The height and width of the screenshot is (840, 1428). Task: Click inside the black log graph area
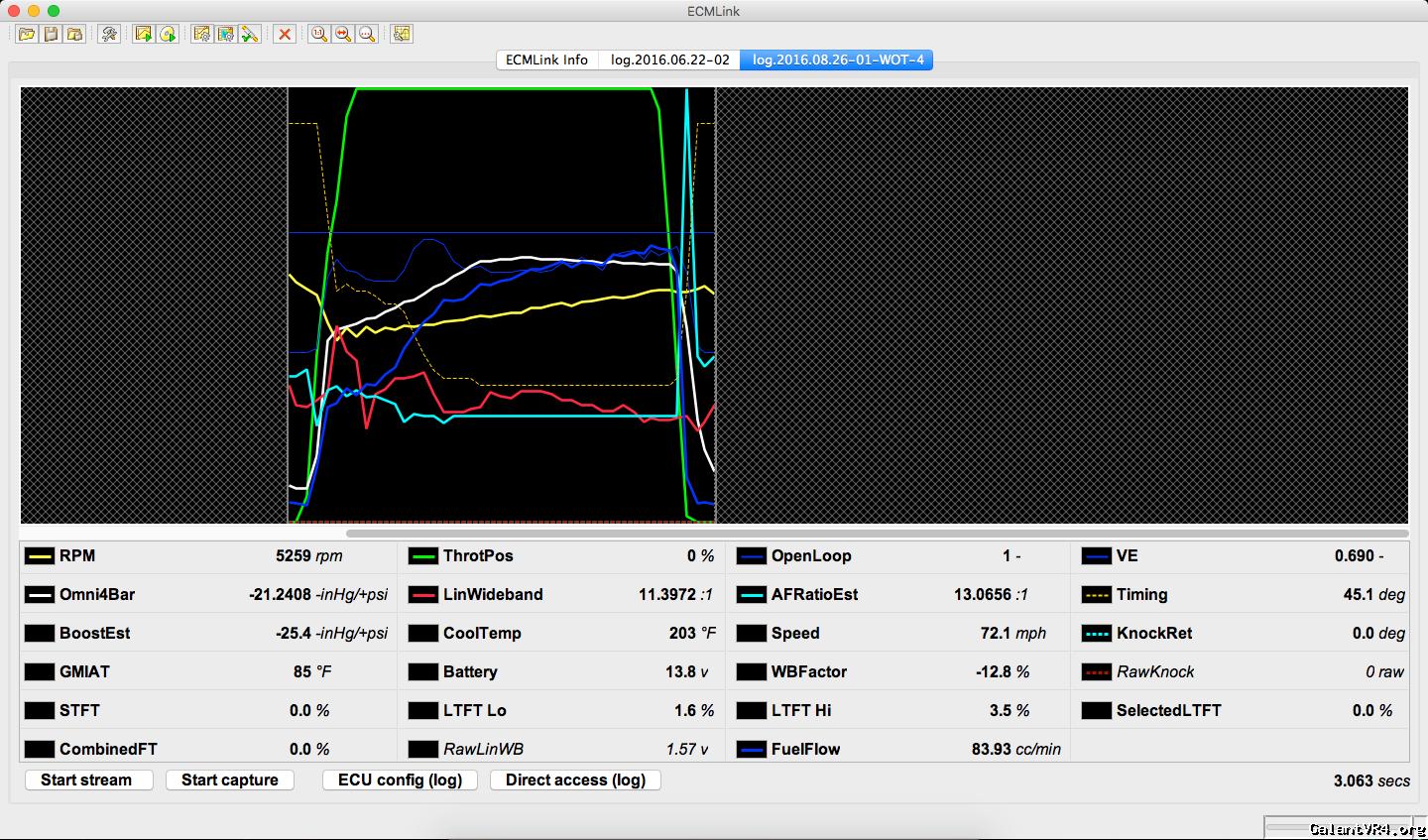(x=501, y=304)
